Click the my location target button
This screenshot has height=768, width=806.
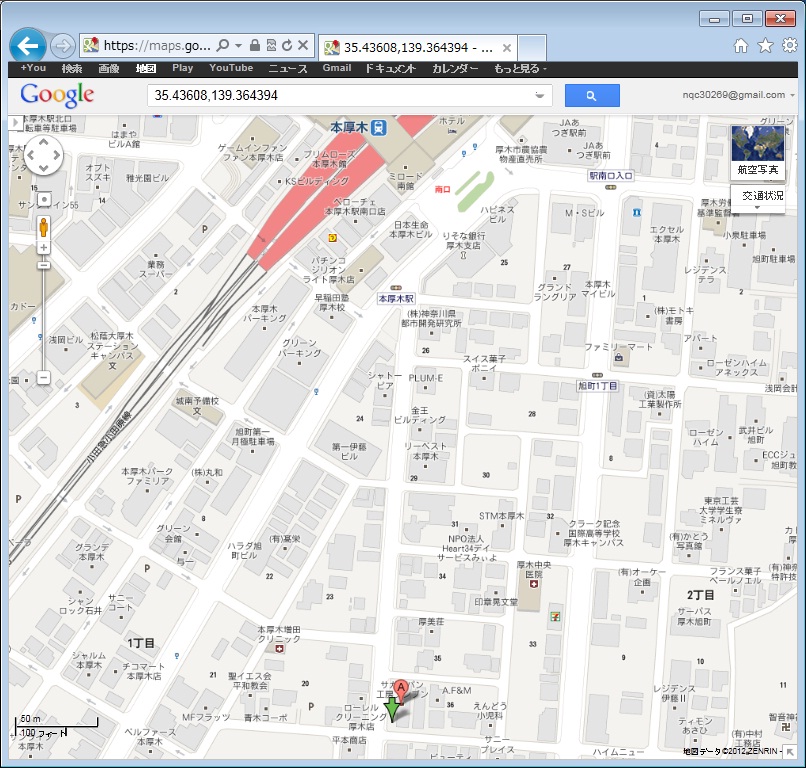[44, 199]
